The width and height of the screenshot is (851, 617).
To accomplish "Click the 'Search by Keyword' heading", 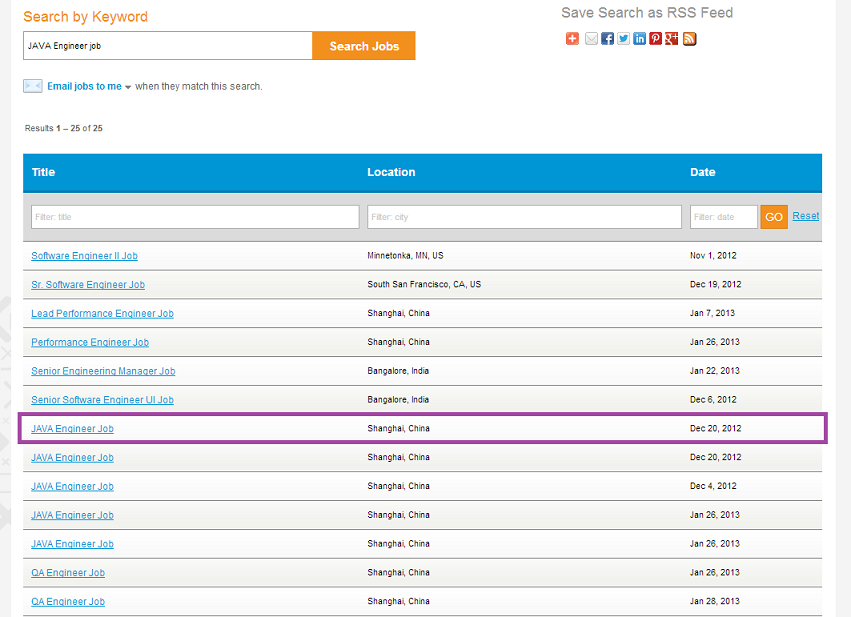I will pos(85,17).
